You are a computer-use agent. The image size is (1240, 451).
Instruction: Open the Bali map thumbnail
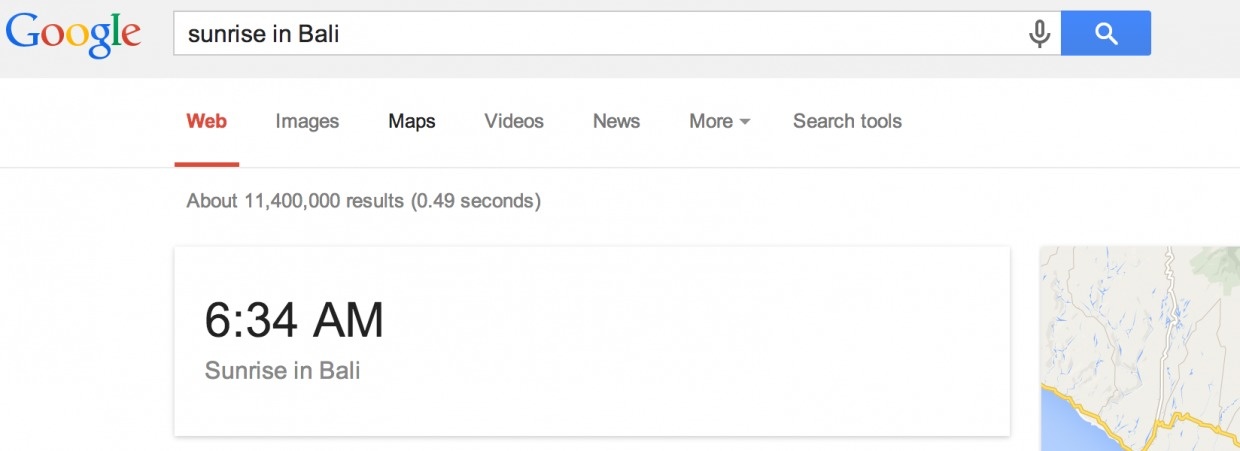click(1140, 348)
